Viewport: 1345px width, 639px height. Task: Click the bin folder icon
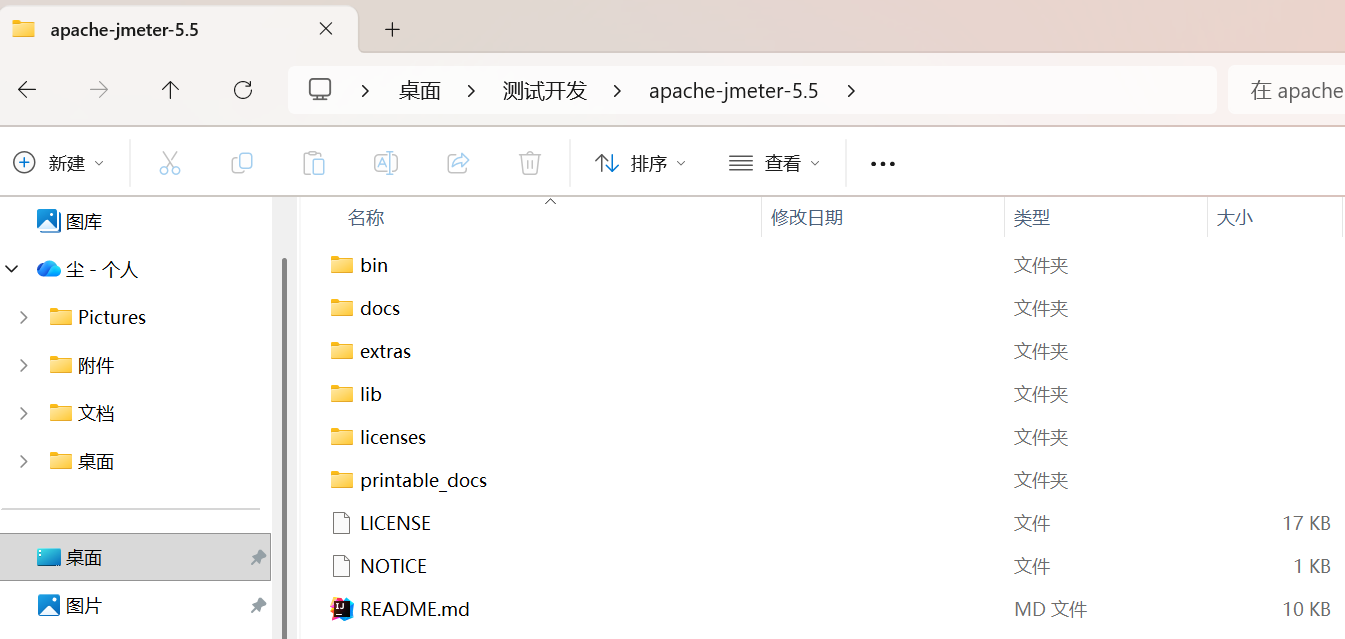tap(342, 265)
